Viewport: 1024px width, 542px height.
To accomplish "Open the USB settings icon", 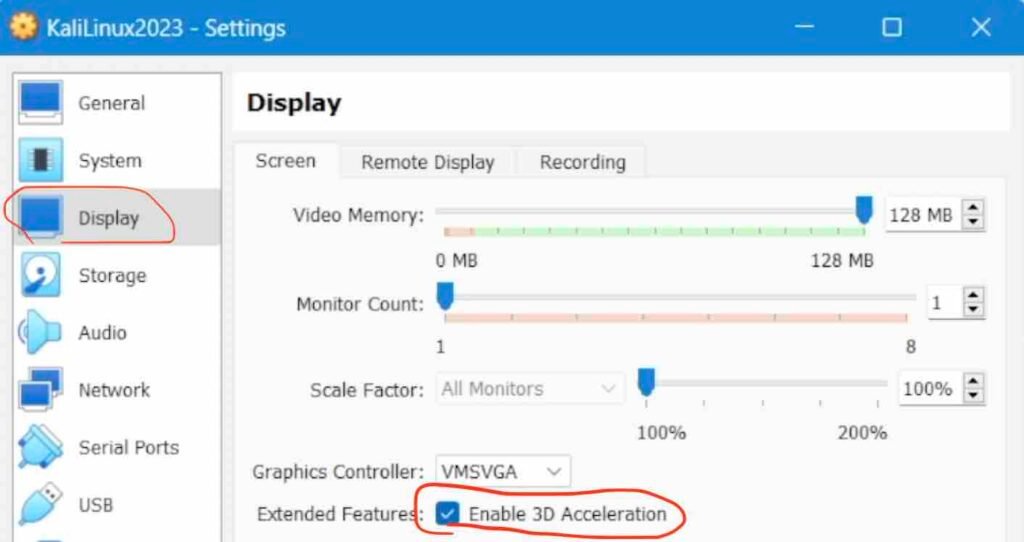I will pyautogui.click(x=41, y=505).
